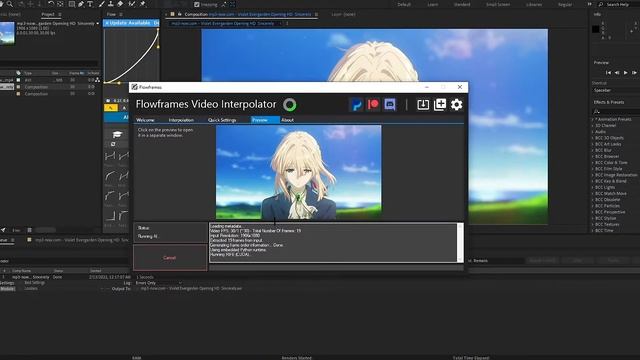Select the Roto Brush tool in After Effects
640x360 pixels.
pos(132,4)
